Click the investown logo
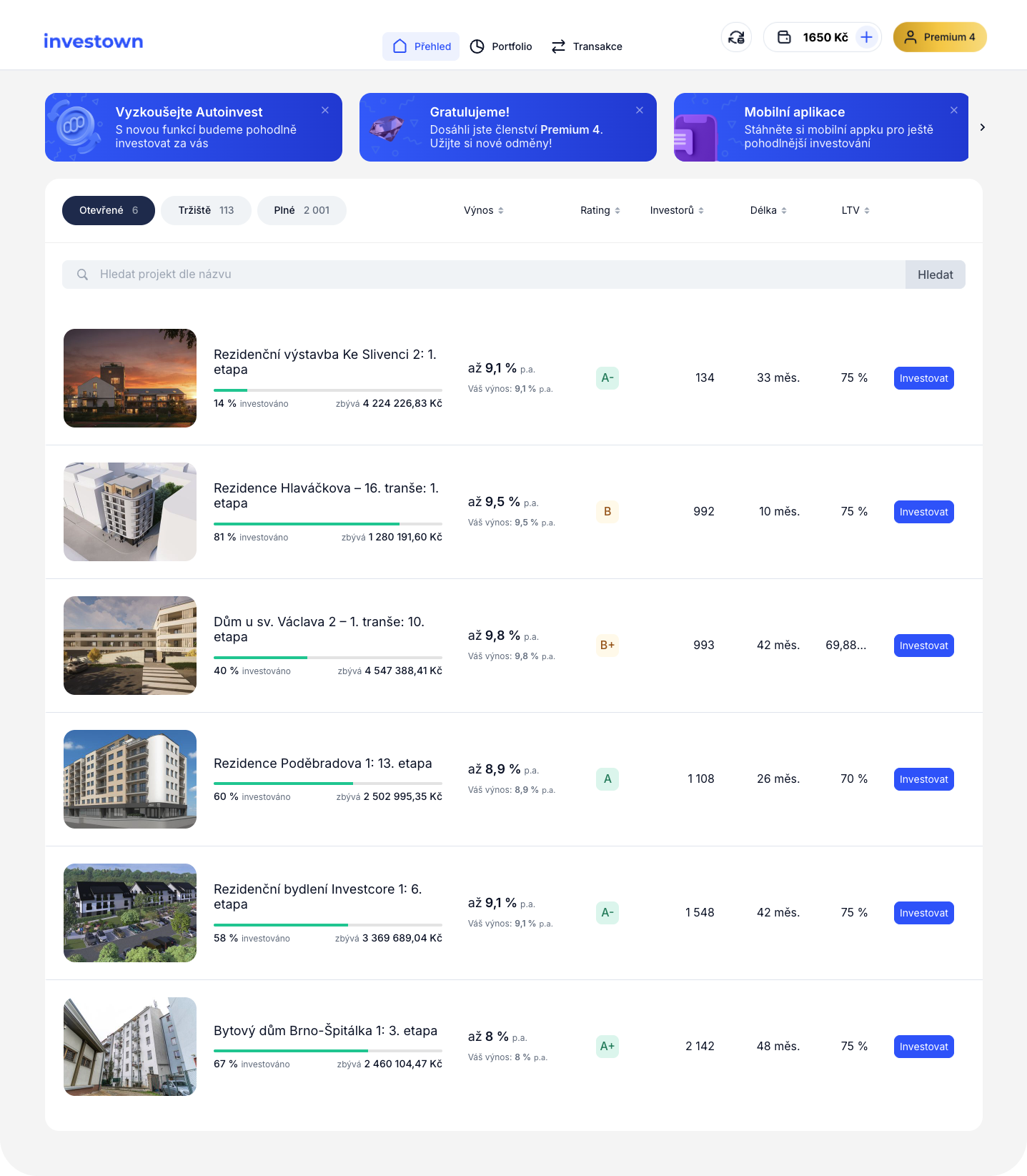Viewport: 1027px width, 1176px height. pyautogui.click(x=93, y=41)
